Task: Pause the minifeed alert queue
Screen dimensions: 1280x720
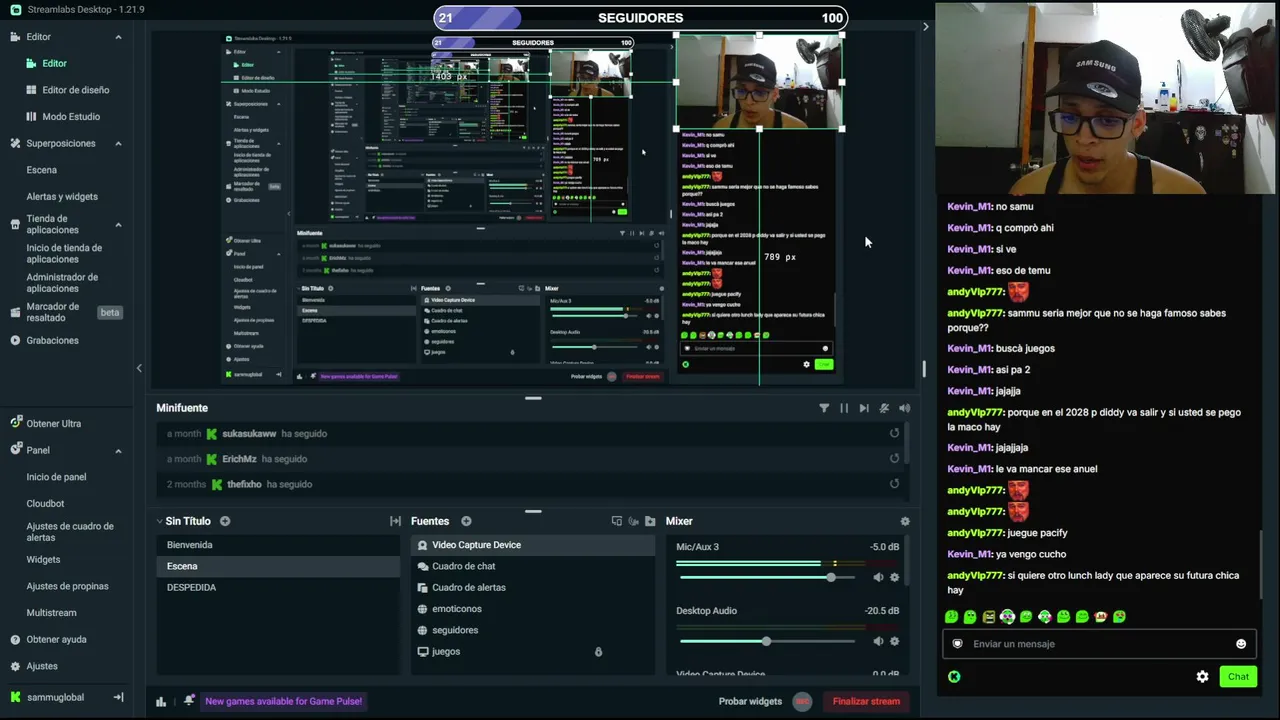Action: pyautogui.click(x=844, y=408)
